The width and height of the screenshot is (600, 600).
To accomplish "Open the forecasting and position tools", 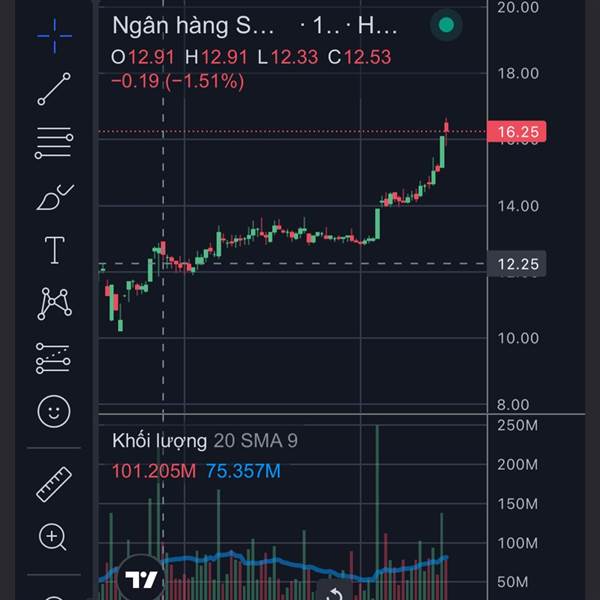I will pos(53,358).
